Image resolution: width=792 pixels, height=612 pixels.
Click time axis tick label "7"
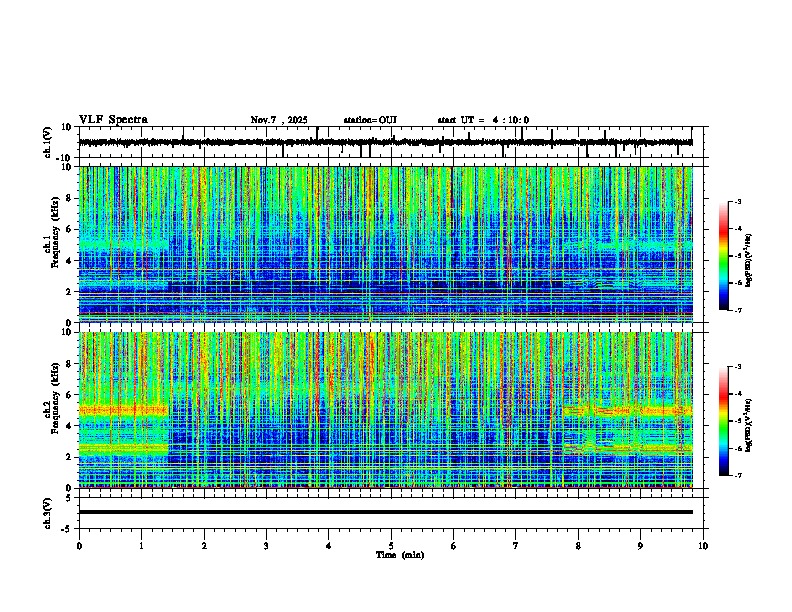[x=516, y=546]
